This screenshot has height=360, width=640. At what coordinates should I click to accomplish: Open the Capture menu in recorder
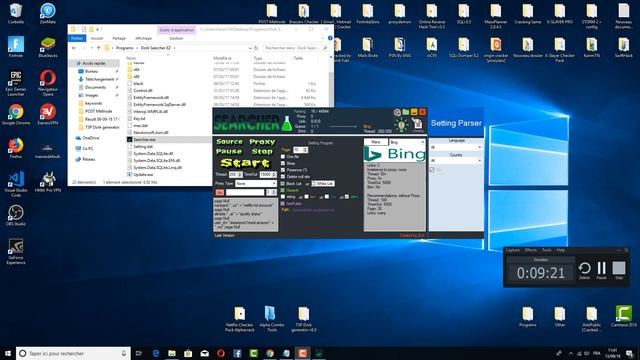click(x=513, y=250)
